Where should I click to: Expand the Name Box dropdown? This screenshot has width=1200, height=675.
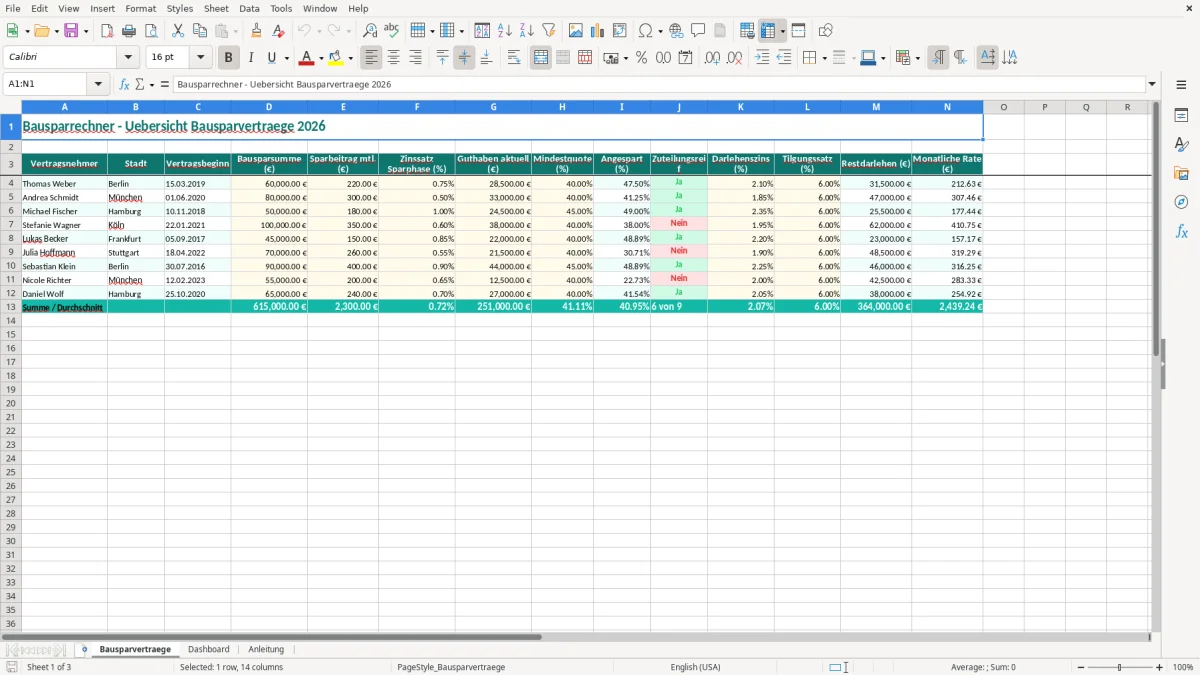click(99, 84)
